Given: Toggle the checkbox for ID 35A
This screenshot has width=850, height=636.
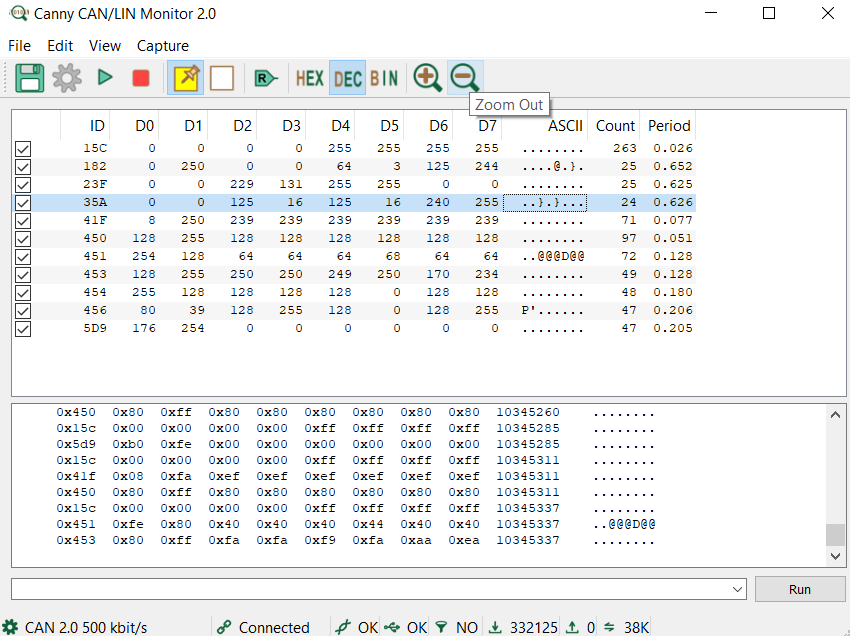Looking at the screenshot, I should [23, 203].
